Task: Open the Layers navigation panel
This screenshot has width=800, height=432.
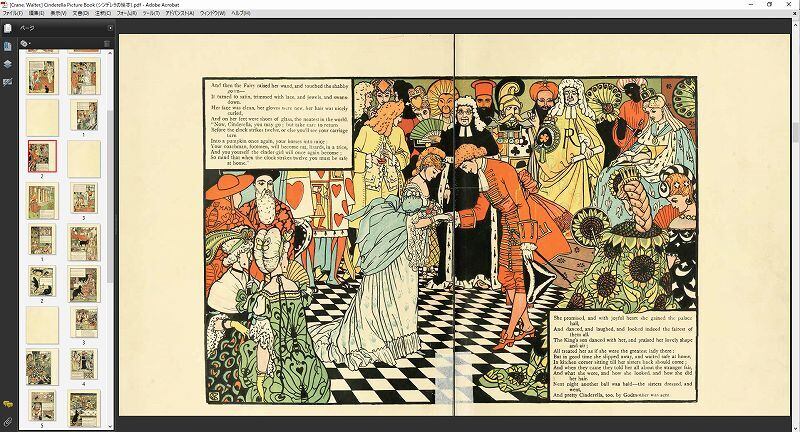Action: 7,64
